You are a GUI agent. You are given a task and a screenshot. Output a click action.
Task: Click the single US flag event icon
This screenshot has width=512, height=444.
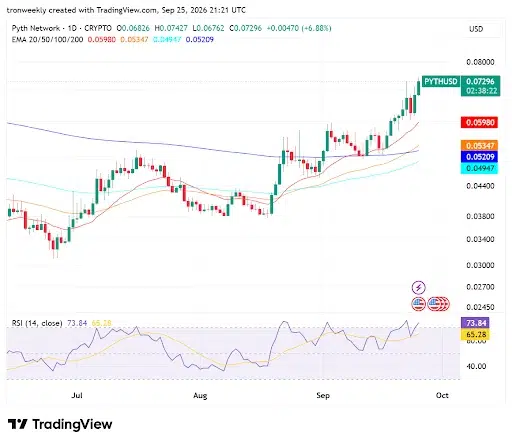click(x=418, y=304)
